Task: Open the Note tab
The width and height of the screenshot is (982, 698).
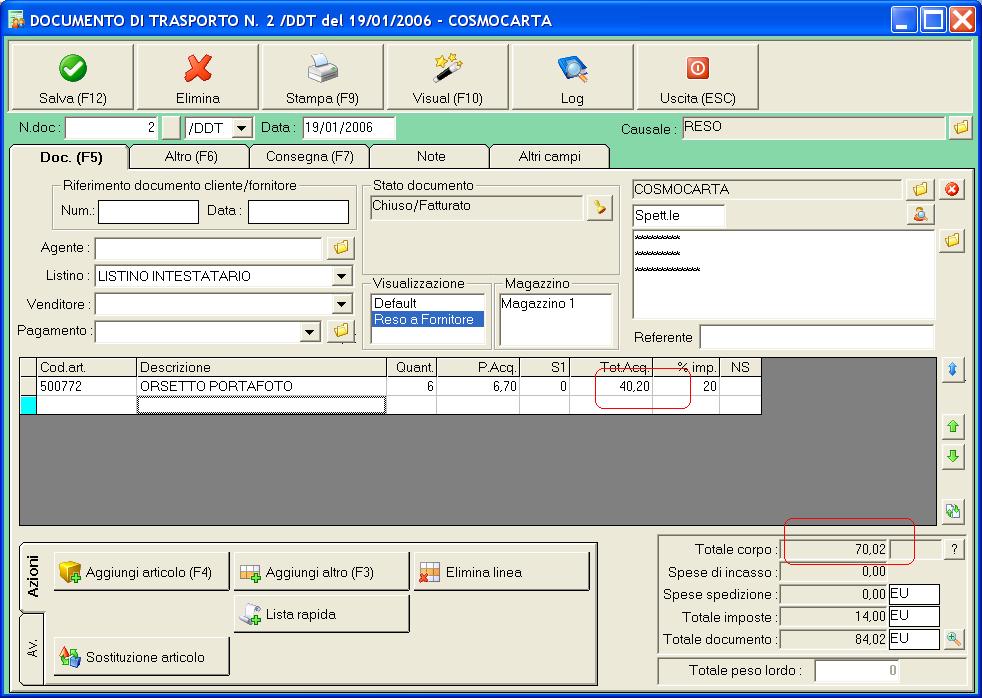Action: (x=431, y=157)
